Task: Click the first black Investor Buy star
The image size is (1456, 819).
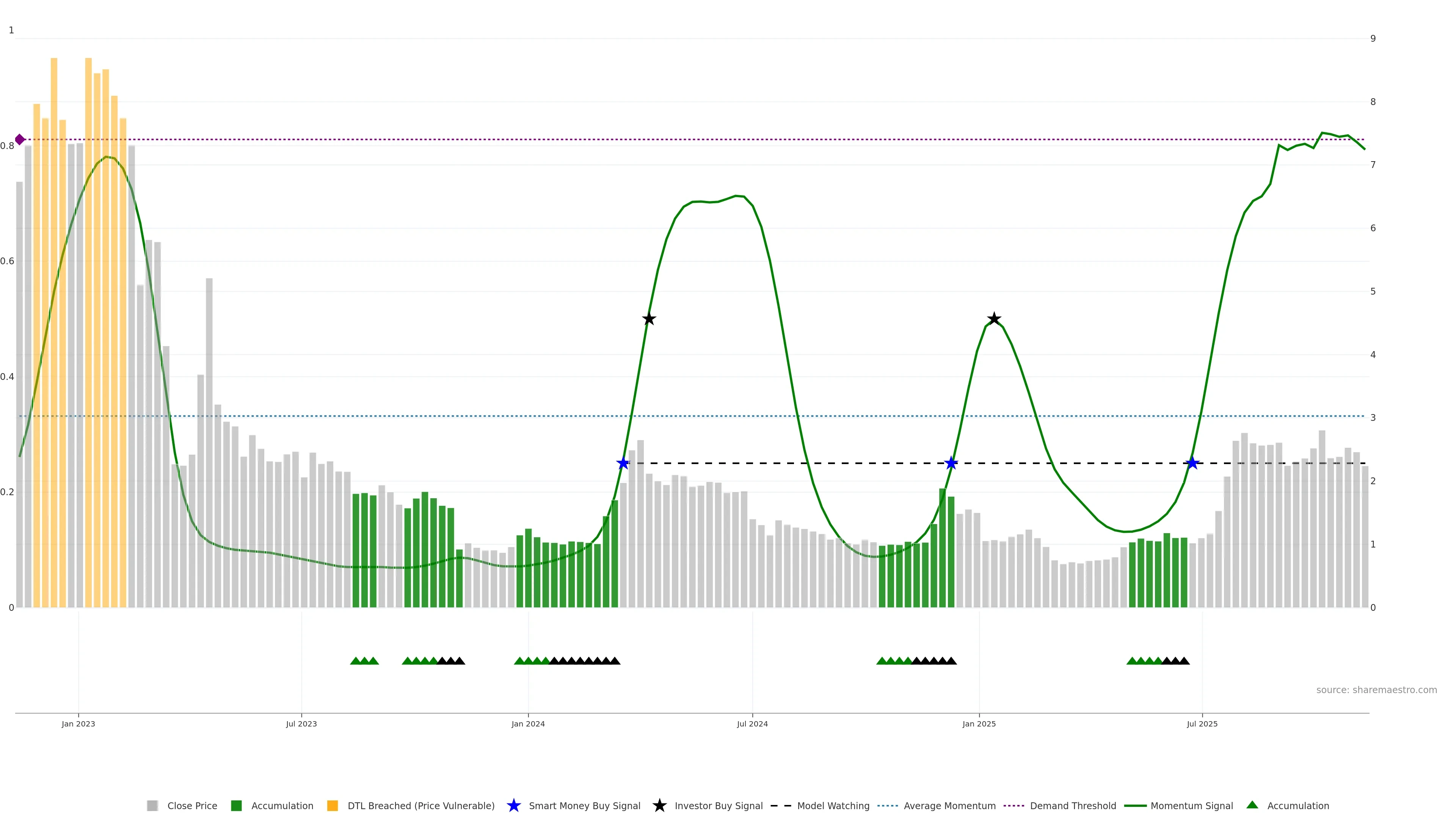Action: pos(649,319)
